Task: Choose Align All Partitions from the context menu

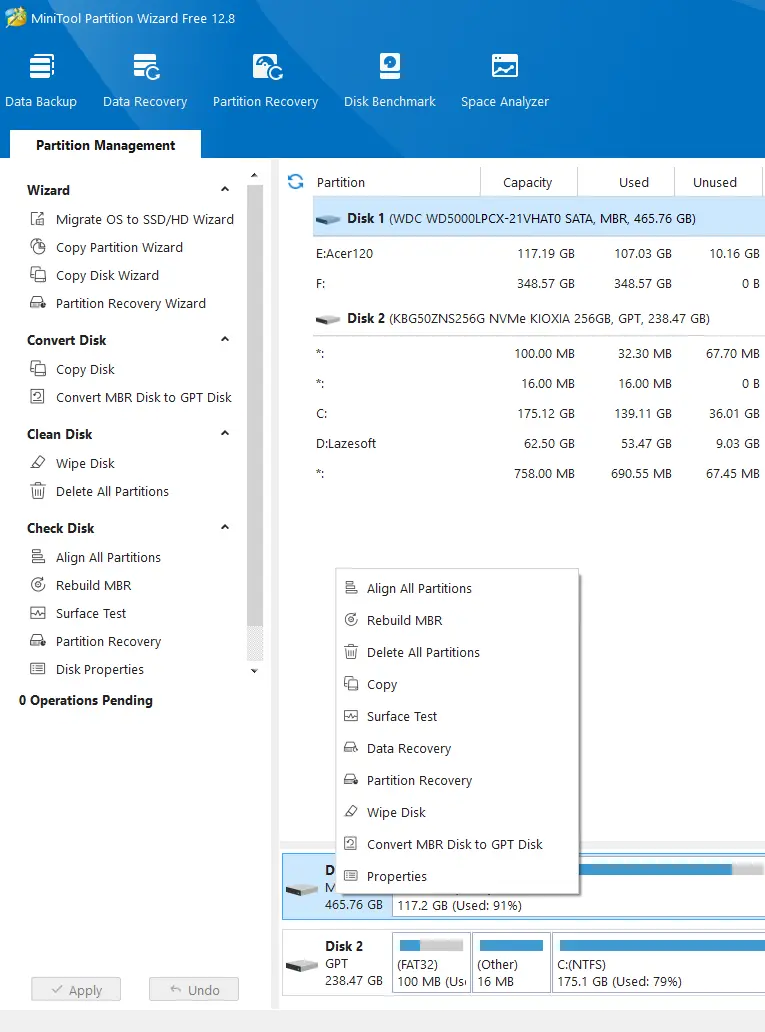Action: 458,588
